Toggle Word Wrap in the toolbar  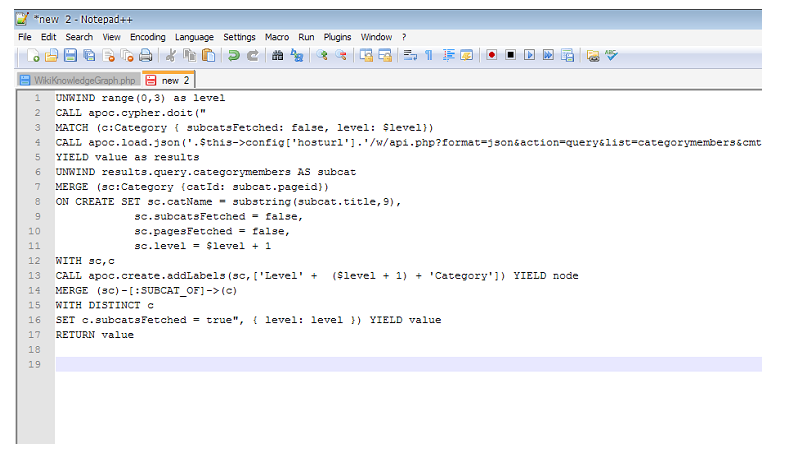(x=410, y=56)
